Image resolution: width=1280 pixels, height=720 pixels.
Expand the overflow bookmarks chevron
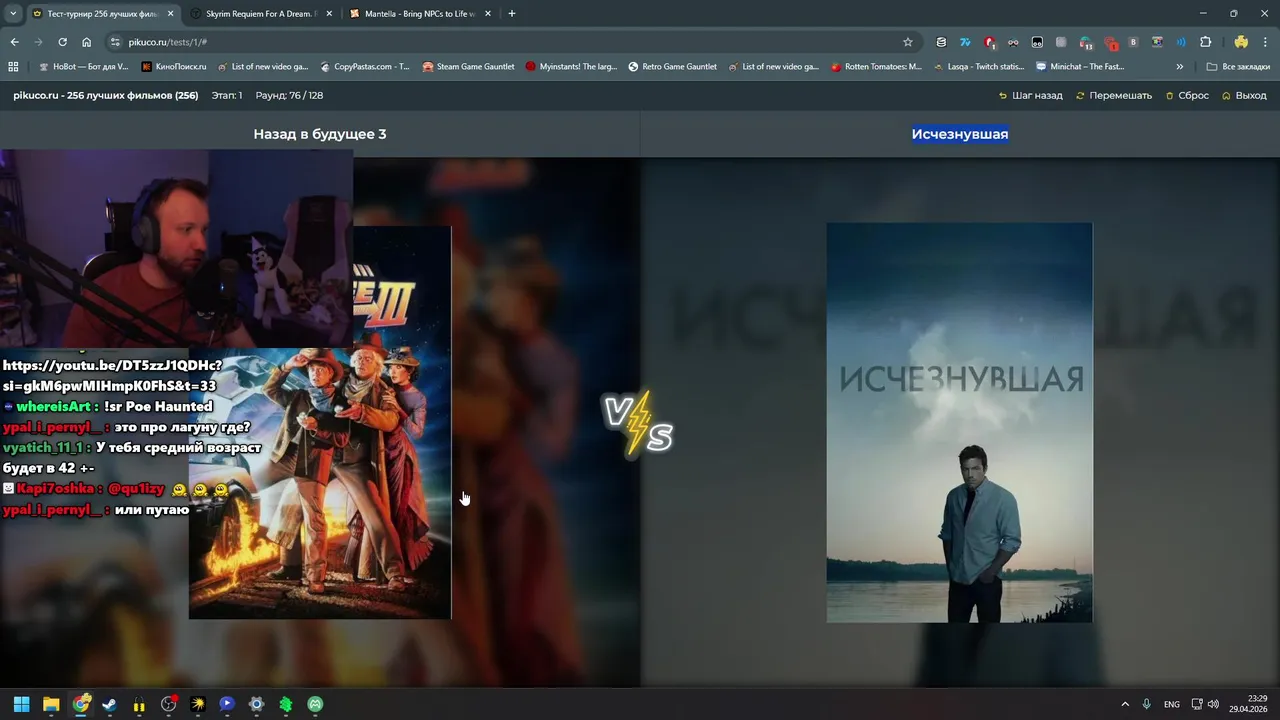pos(1180,67)
